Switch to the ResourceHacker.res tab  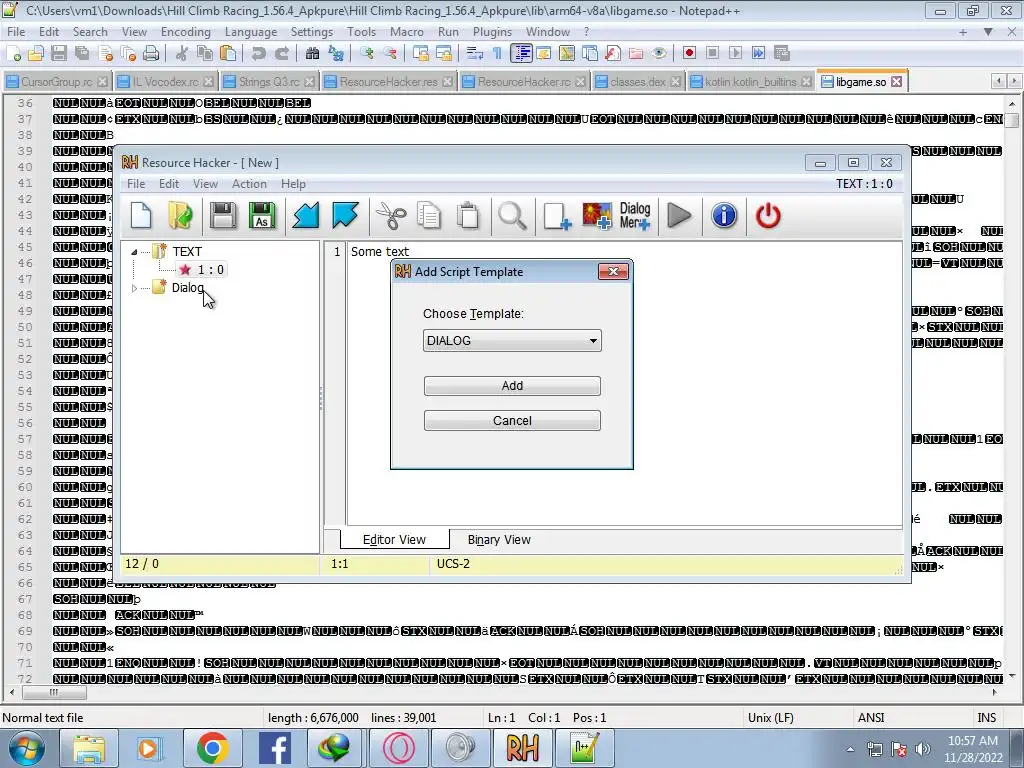[x=389, y=82]
